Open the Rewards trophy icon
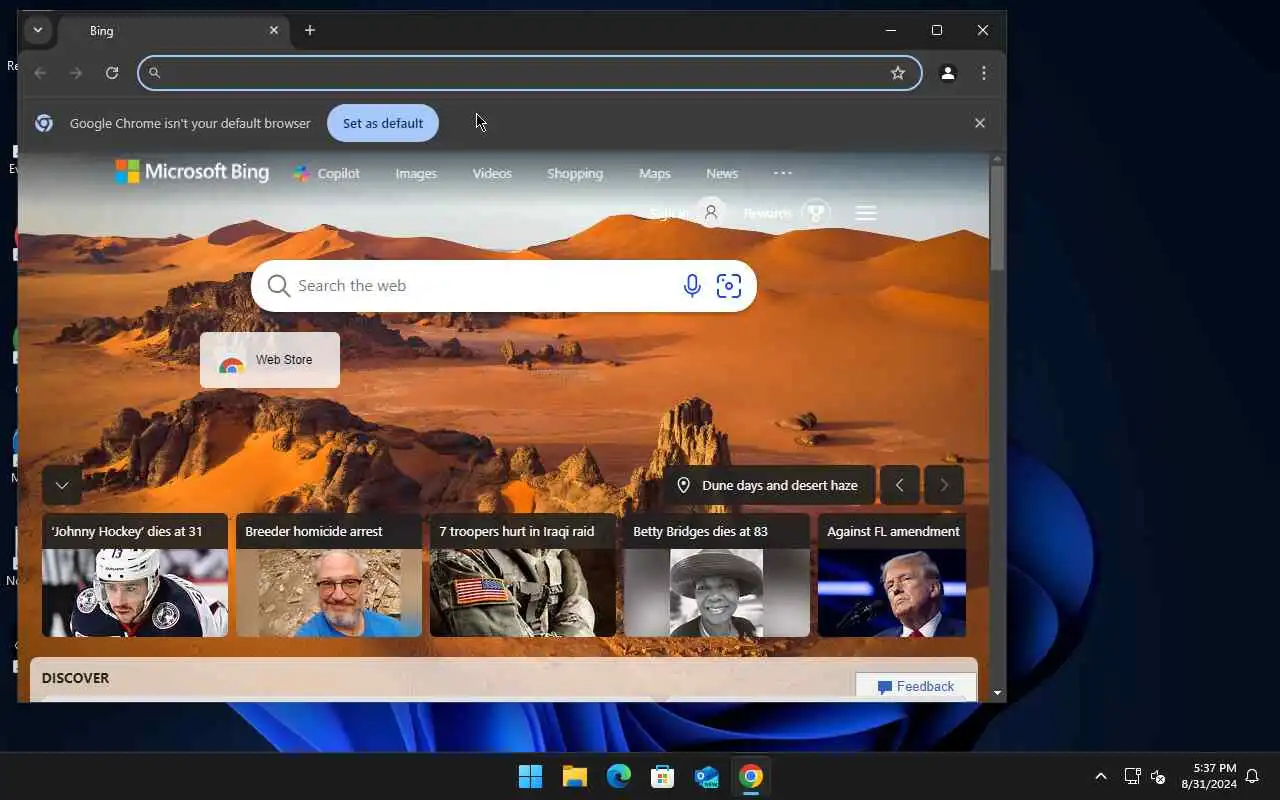The height and width of the screenshot is (800, 1280). [816, 213]
